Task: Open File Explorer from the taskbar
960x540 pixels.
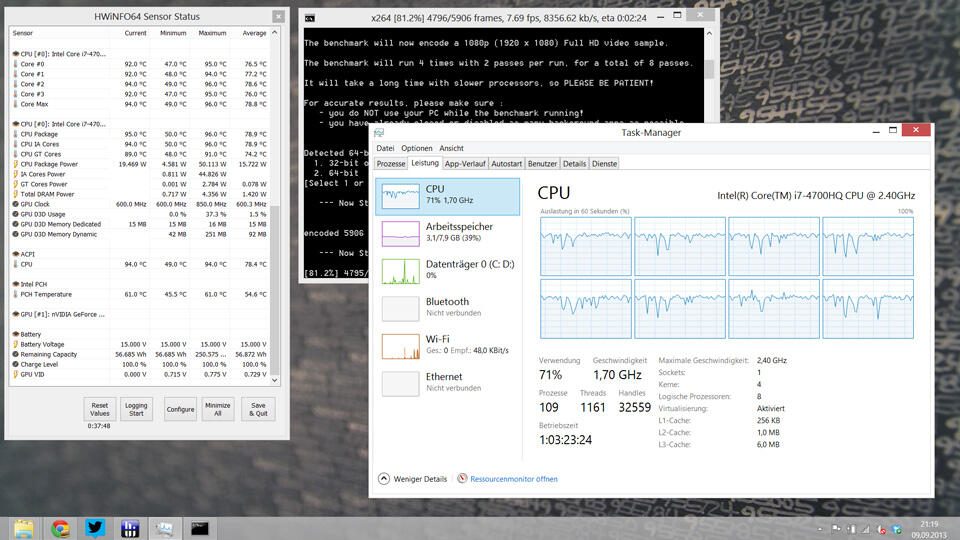Action: click(24, 528)
